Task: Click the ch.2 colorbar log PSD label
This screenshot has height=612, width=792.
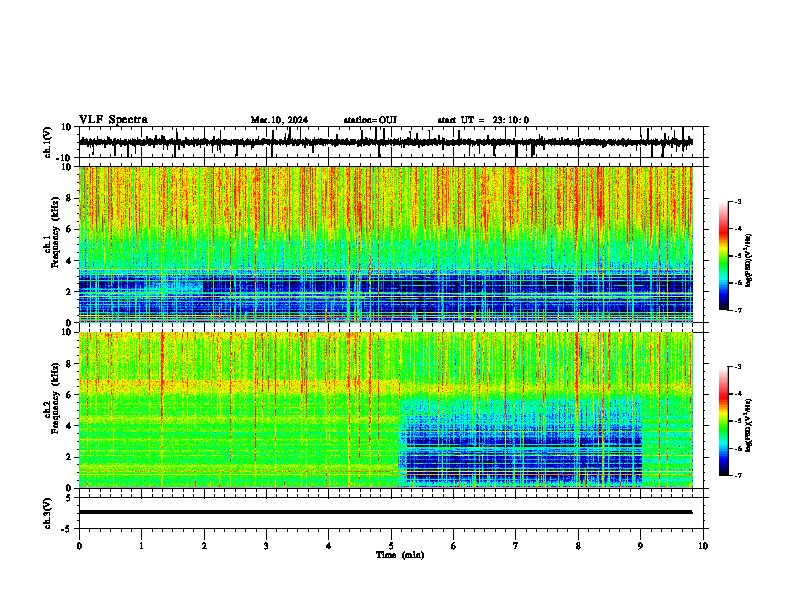Action: pyautogui.click(x=749, y=425)
